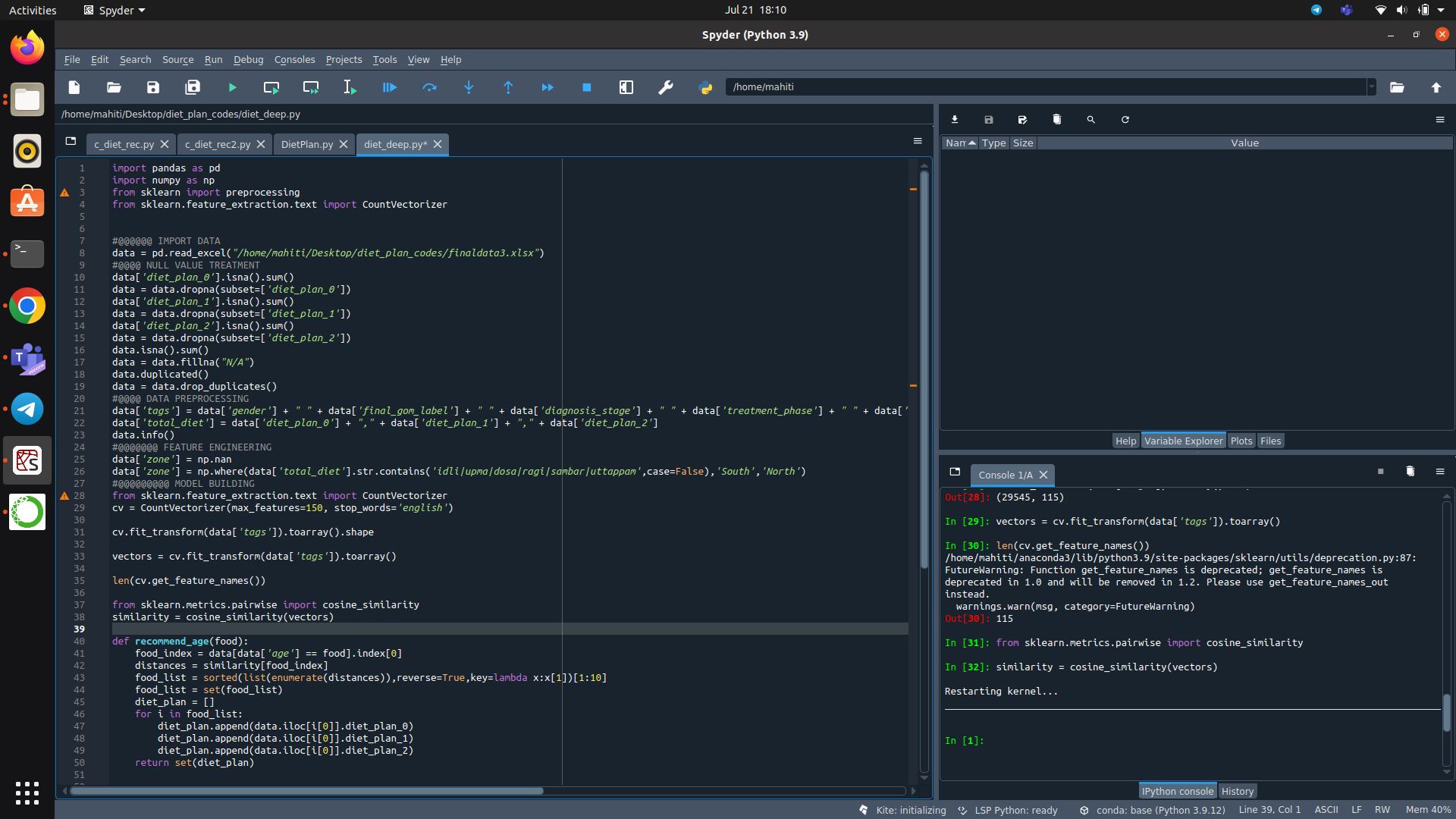Close the c_diet_rec2.py tab
The height and width of the screenshot is (819, 1456).
click(261, 144)
